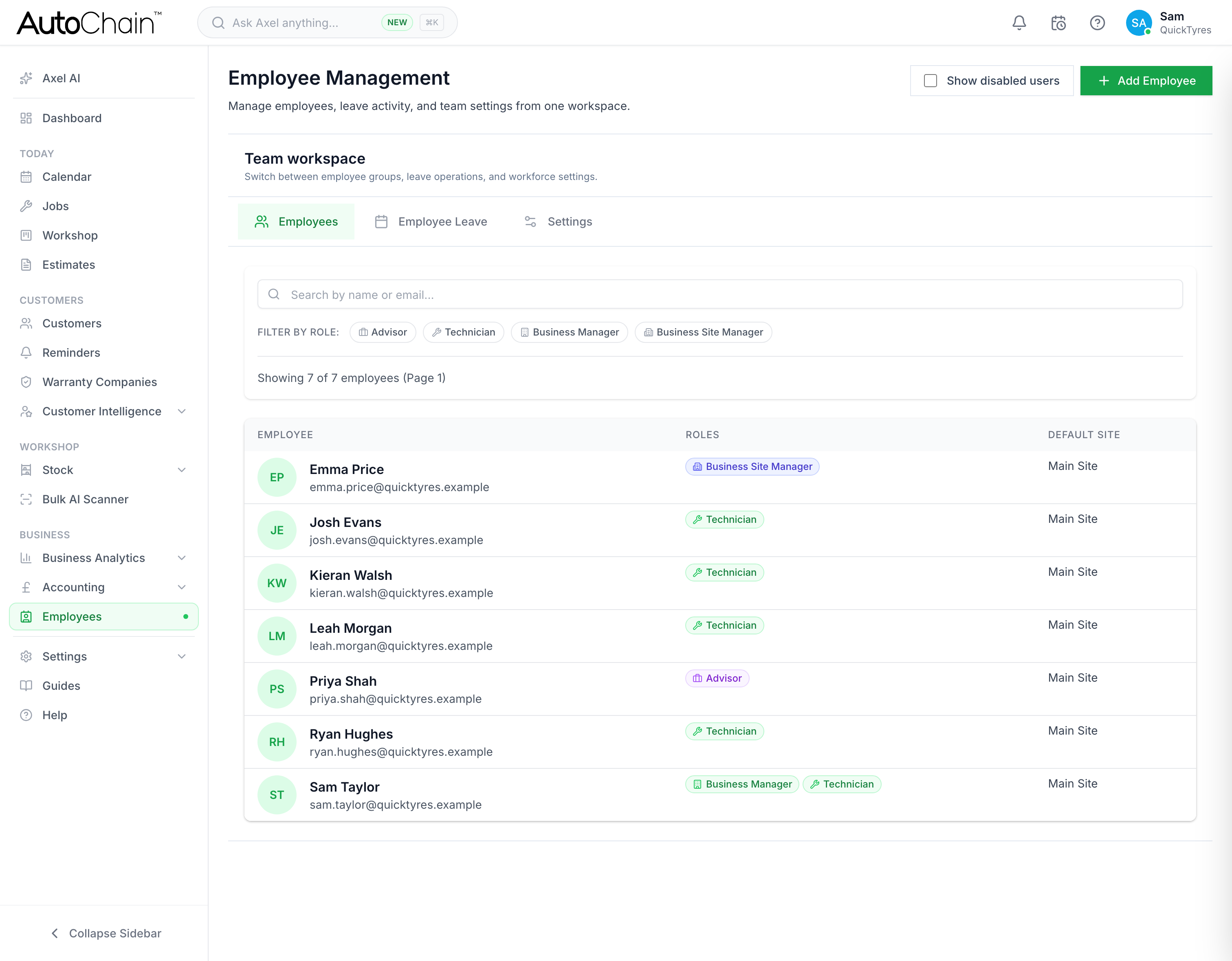Viewport: 1232px width, 961px height.
Task: Open Warranty Companies in sidebar
Action: click(x=104, y=382)
